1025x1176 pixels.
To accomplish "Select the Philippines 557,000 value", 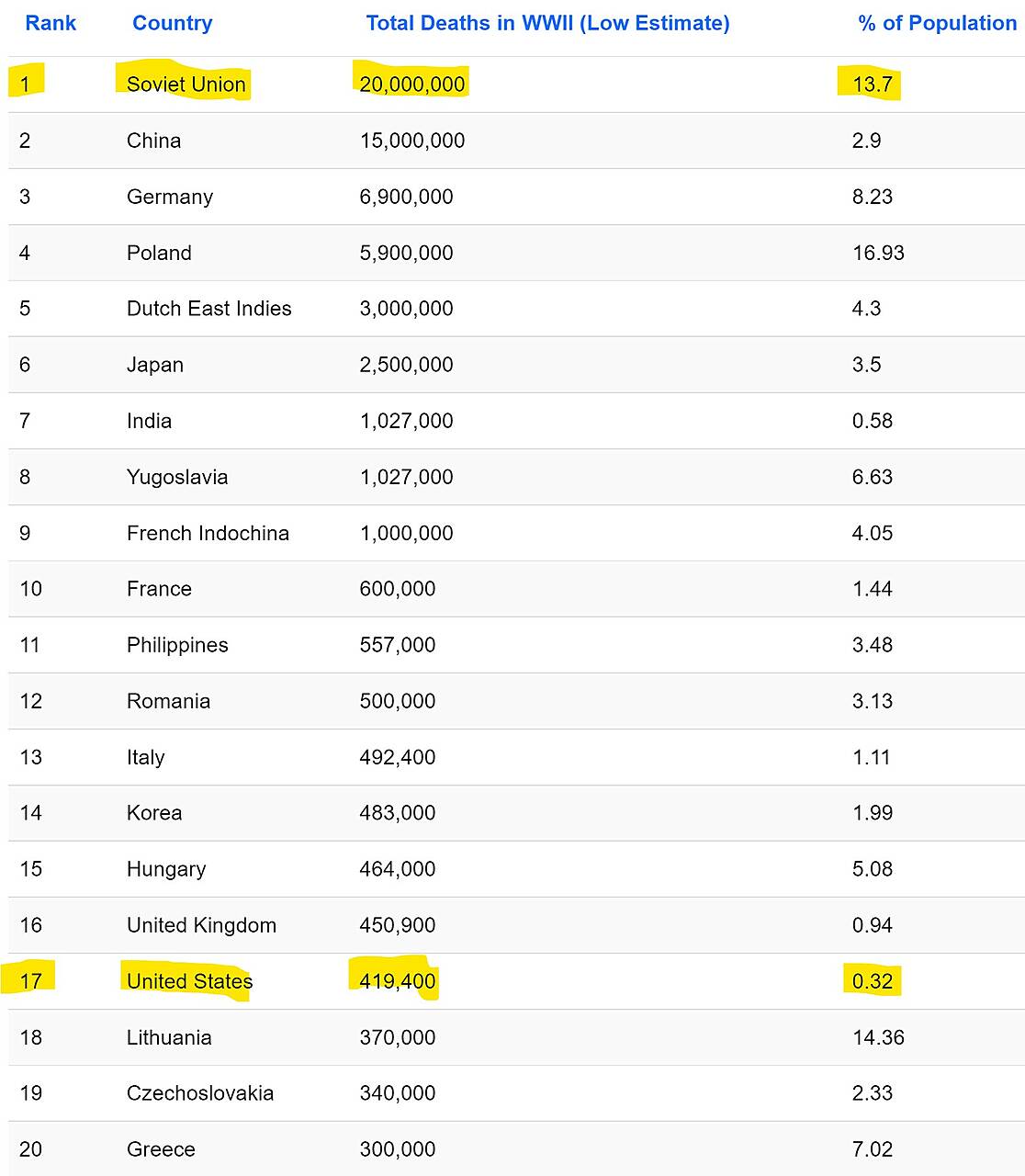I will pos(397,645).
